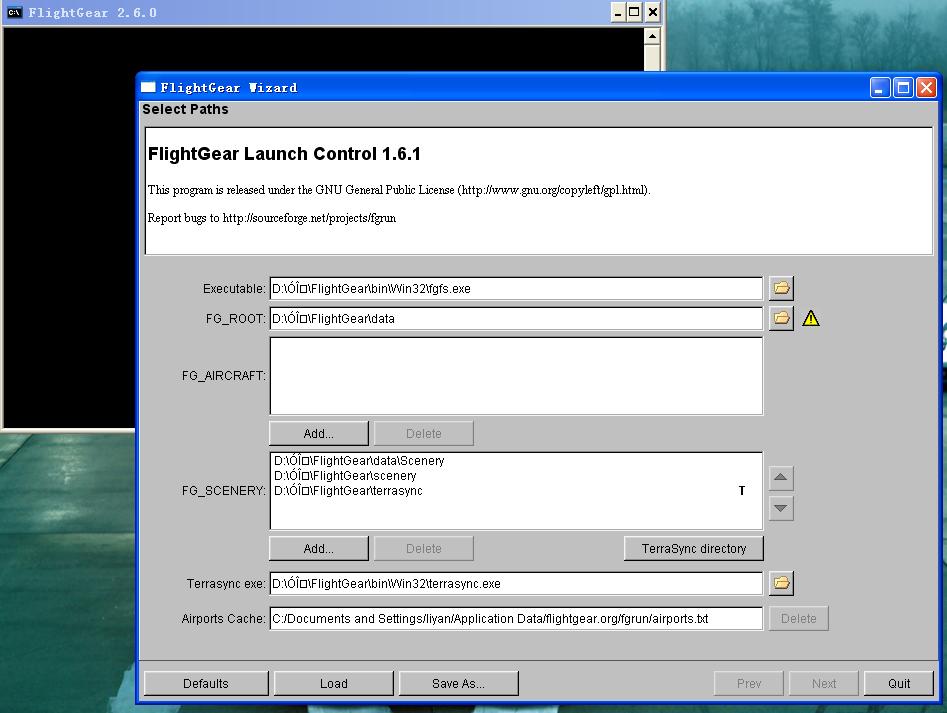Minimize the FlightGear 2.6.0 console window

point(617,12)
